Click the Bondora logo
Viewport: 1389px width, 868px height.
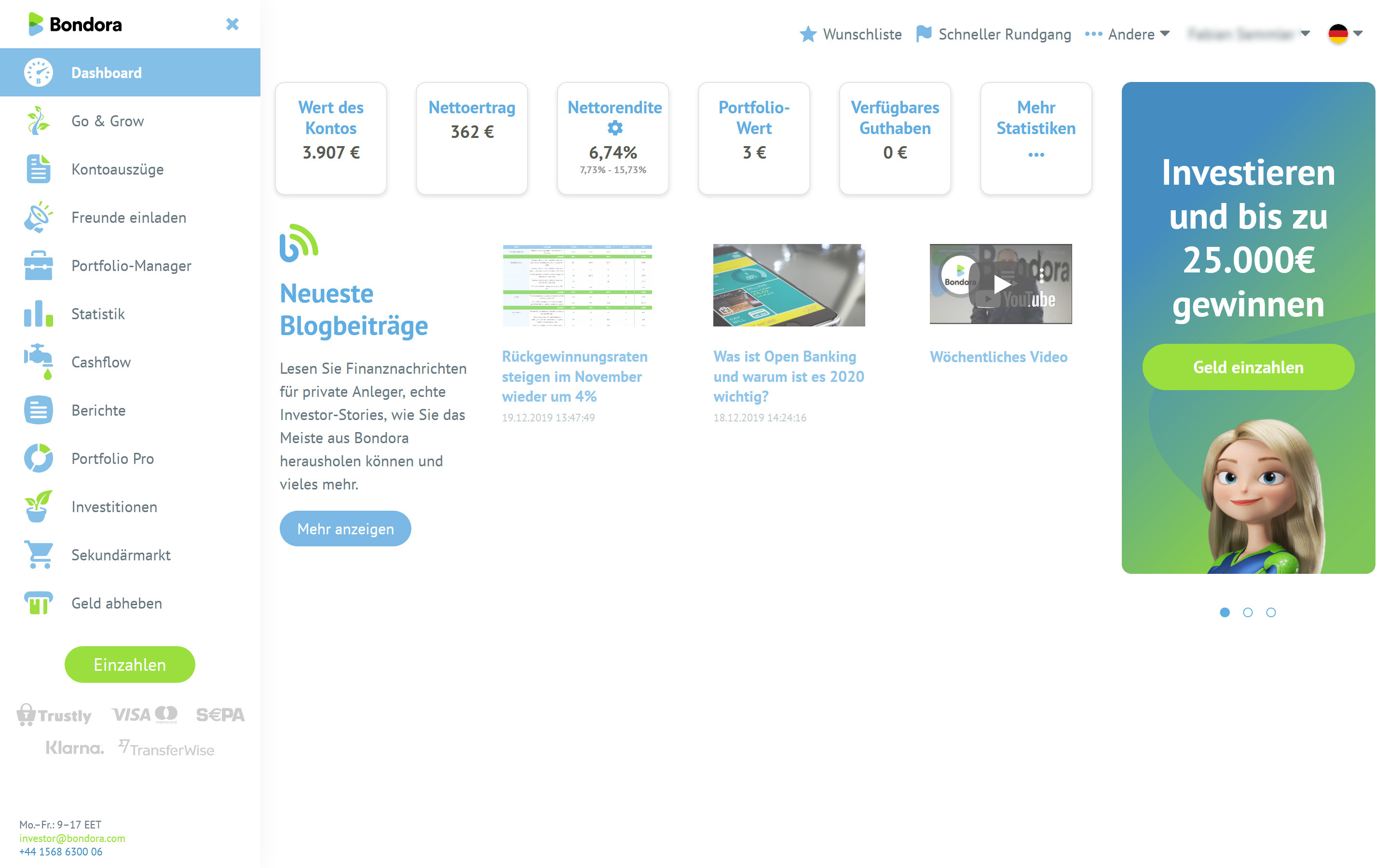75,24
